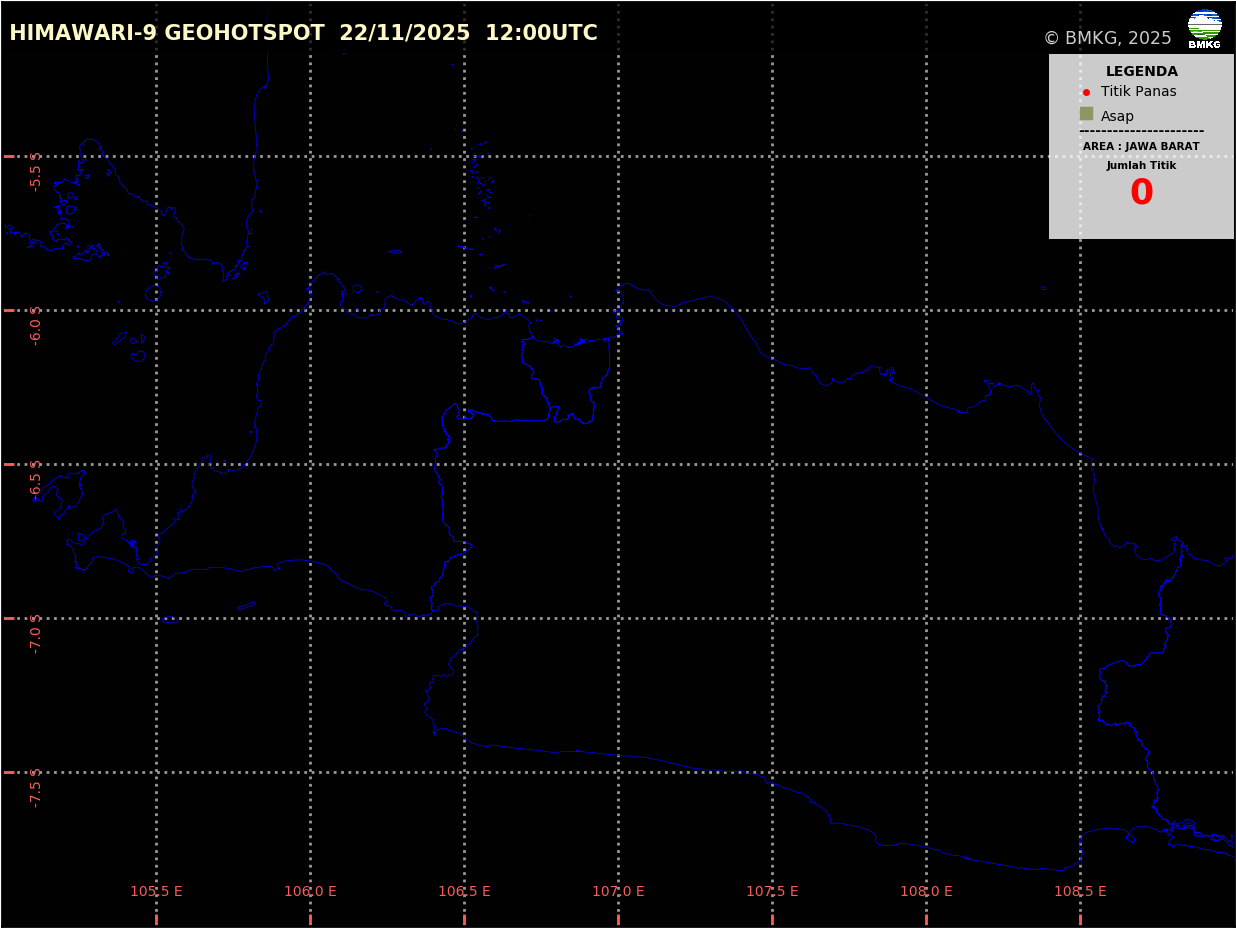Screen dimensions: 1236x928
Task: Click the 108.0 E longitude label
Action: [x=926, y=891]
